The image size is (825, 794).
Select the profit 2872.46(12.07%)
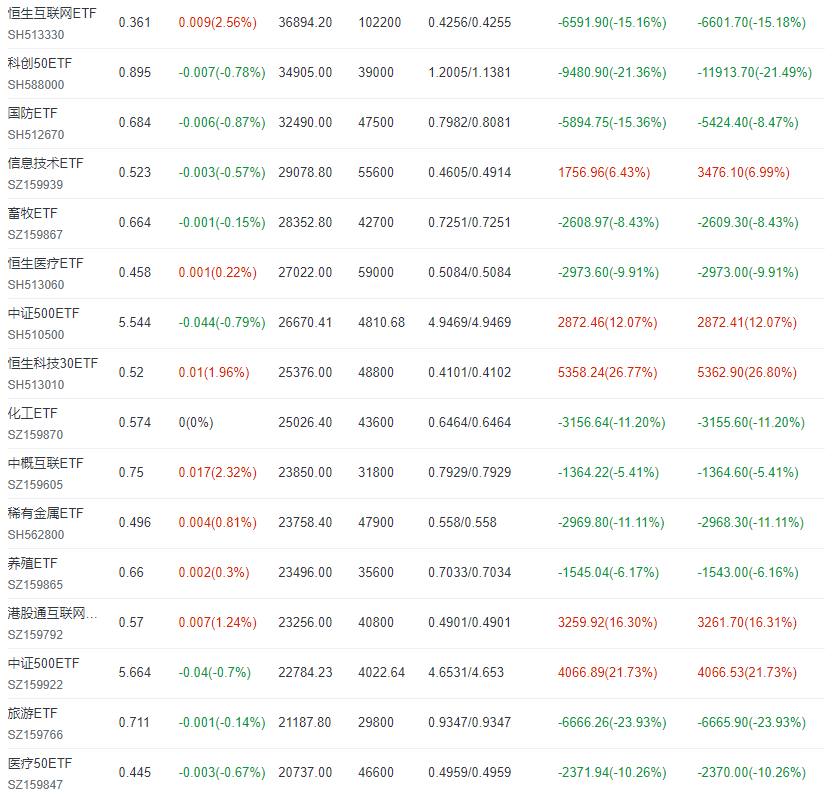coord(608,323)
